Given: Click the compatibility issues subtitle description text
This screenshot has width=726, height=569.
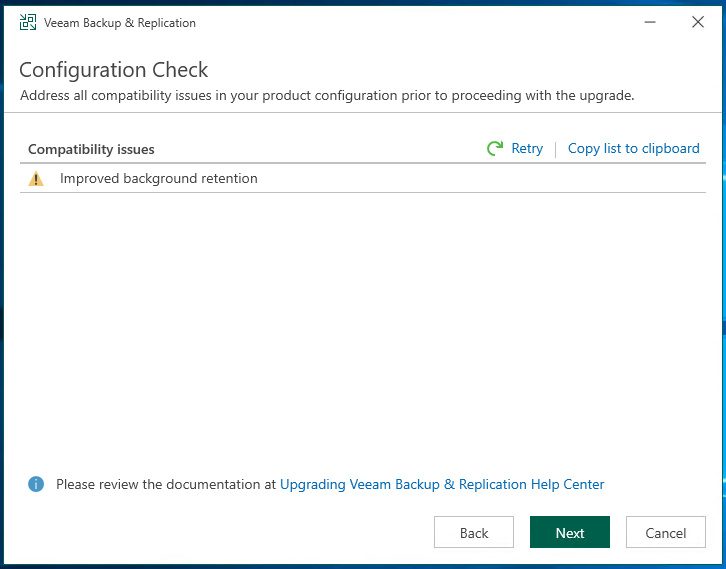Looking at the screenshot, I should pos(327,96).
